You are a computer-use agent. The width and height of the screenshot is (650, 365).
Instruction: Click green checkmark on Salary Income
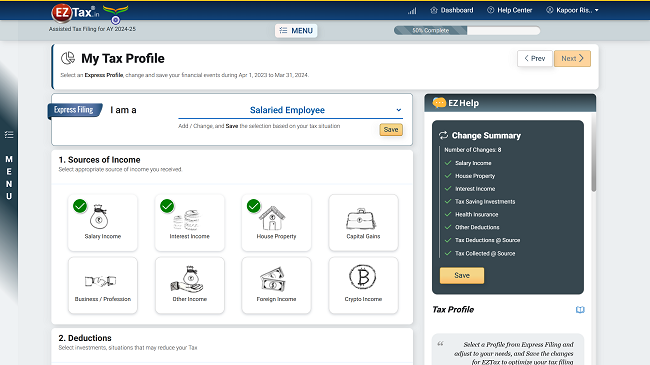80,206
